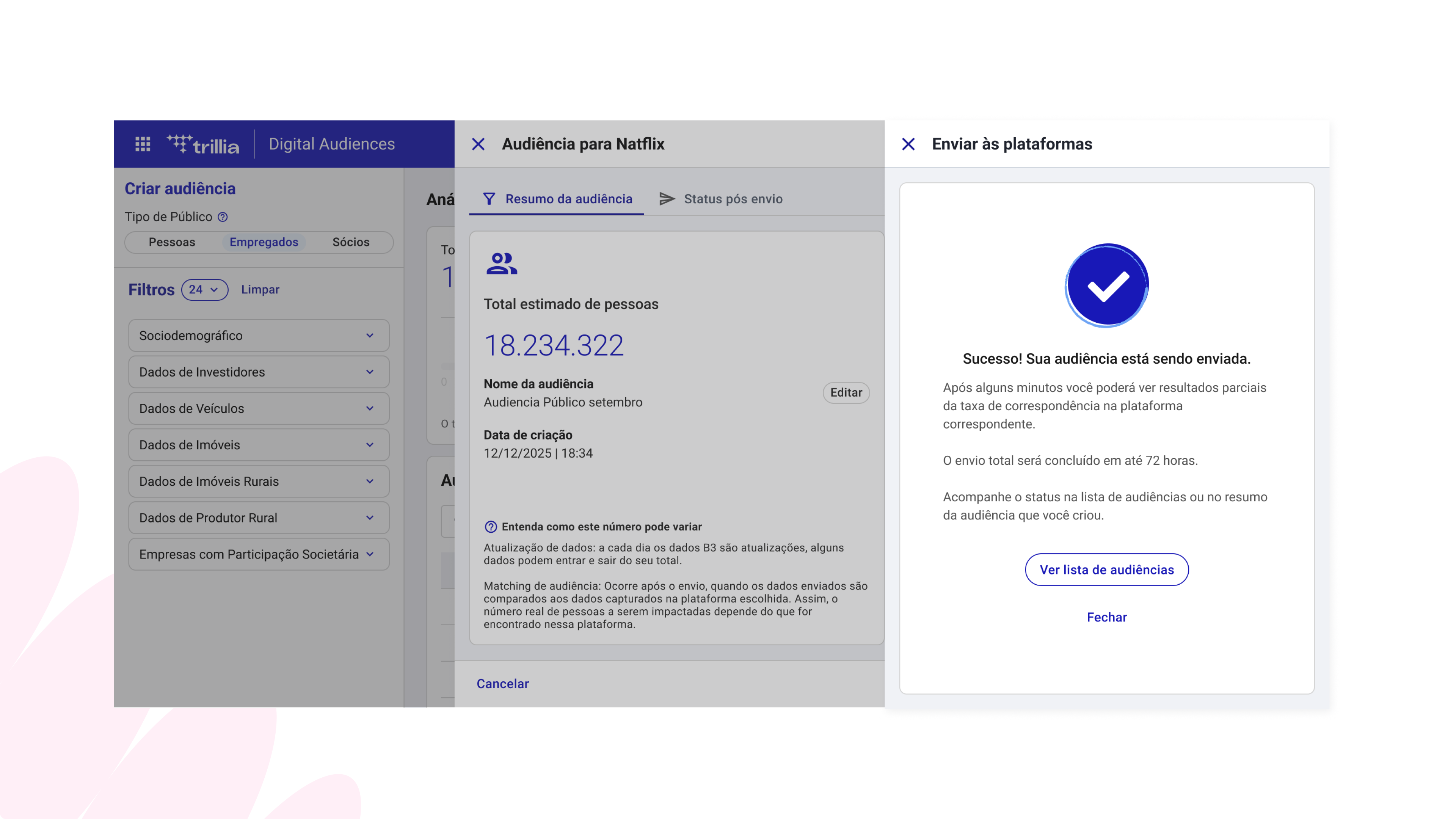Close the Audiência para Natflix panel

(x=478, y=144)
